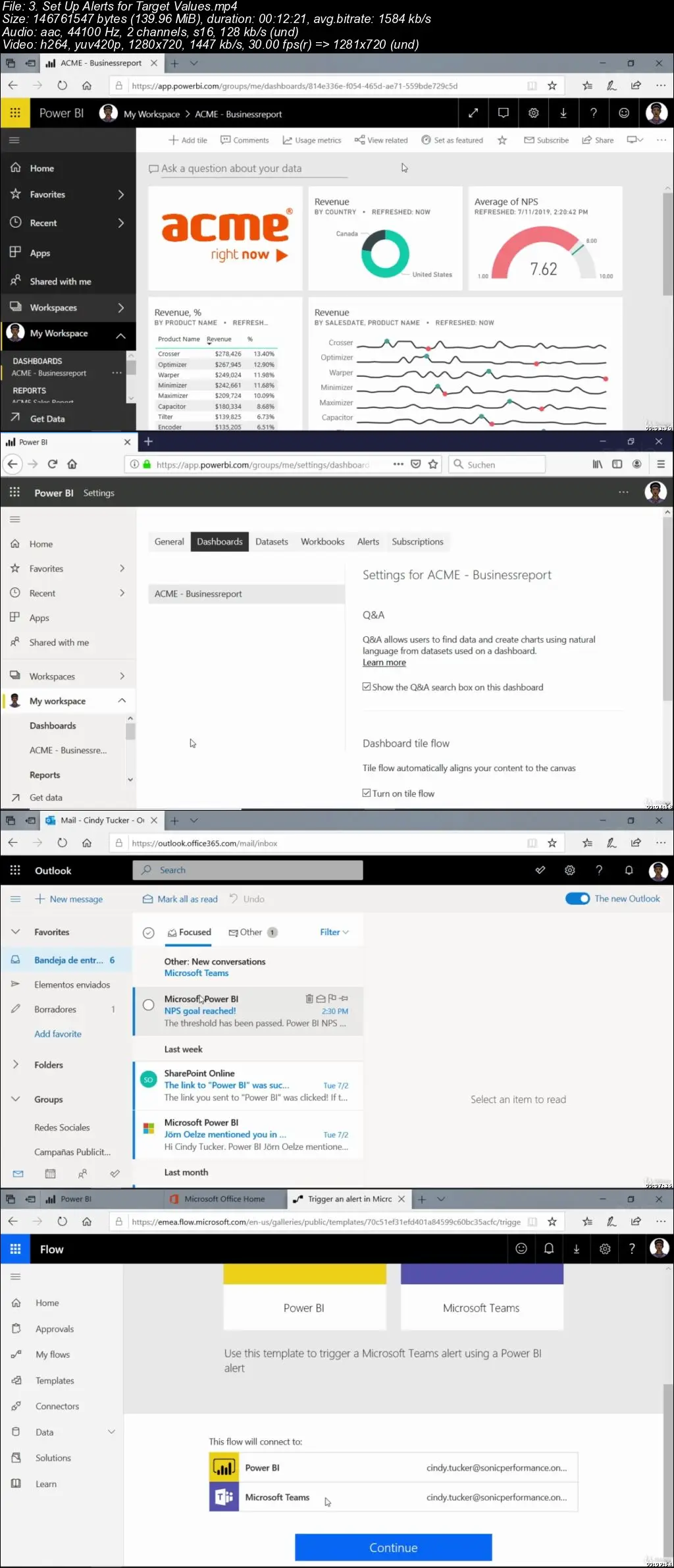Viewport: 674px width, 1568px height.
Task: Expand Favorites in settings window sidebar
Action: click(122, 568)
